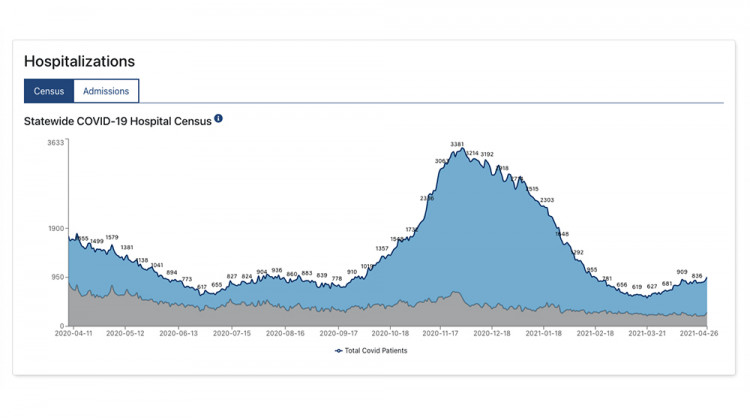Click the info icon beside Hospital Census title

click(218, 118)
